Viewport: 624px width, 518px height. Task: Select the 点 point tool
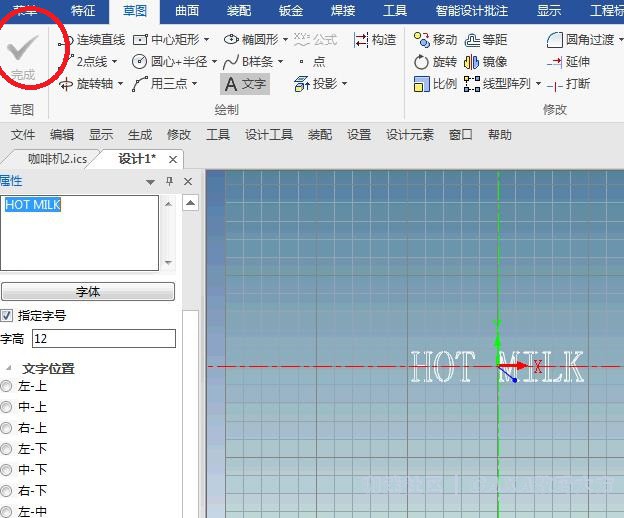point(313,62)
